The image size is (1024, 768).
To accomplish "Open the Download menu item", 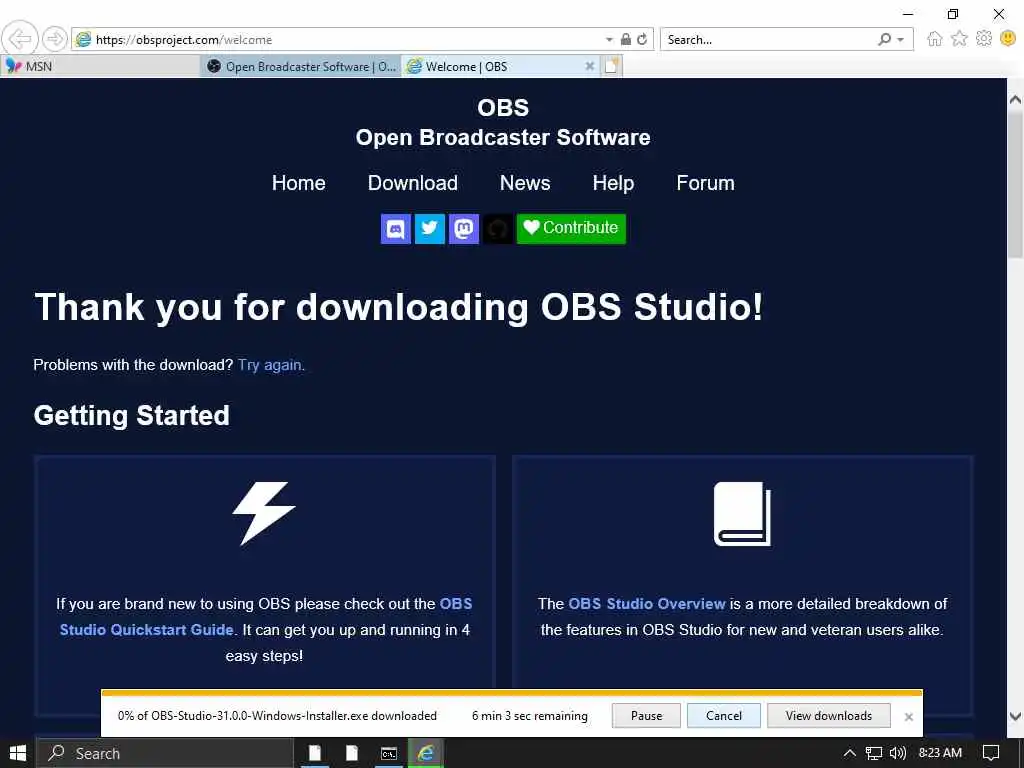I will tap(413, 183).
